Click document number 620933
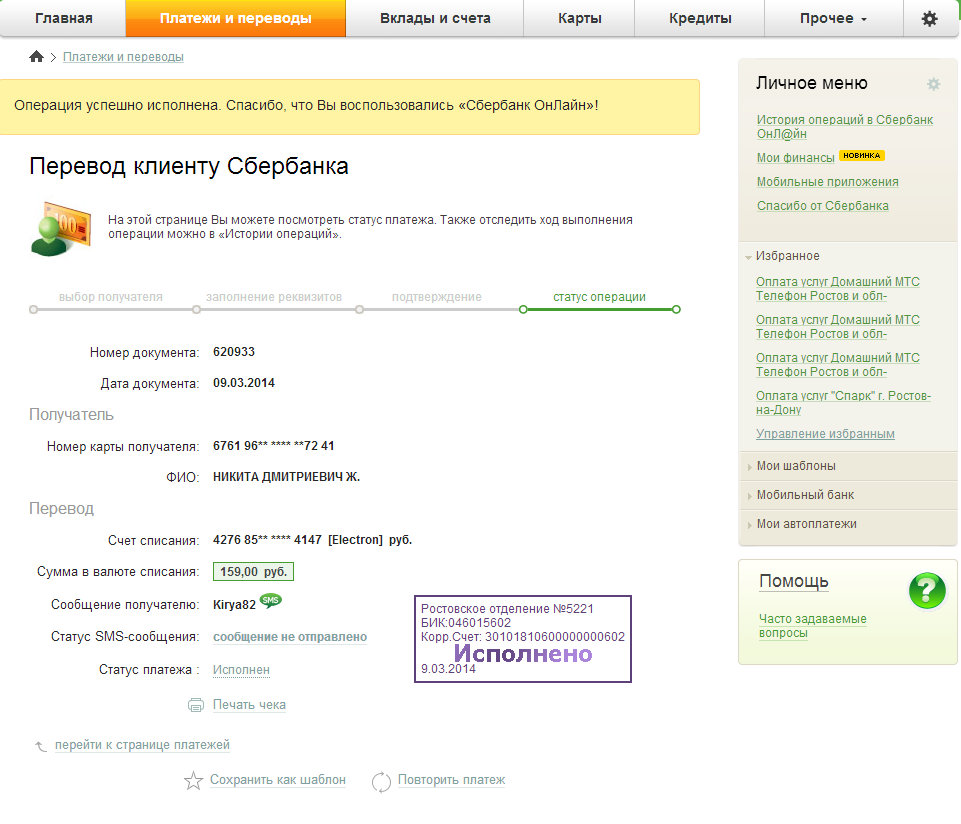 pos(234,352)
